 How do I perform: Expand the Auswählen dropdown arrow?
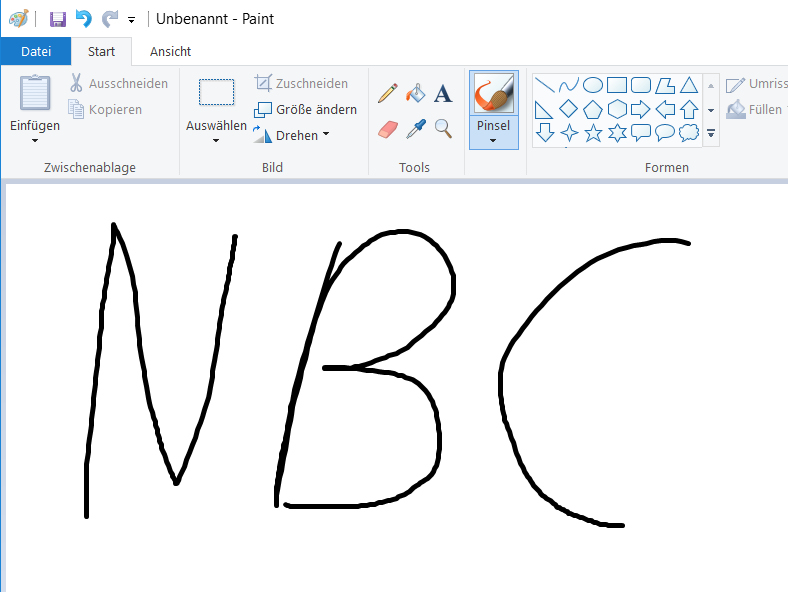coord(216,140)
